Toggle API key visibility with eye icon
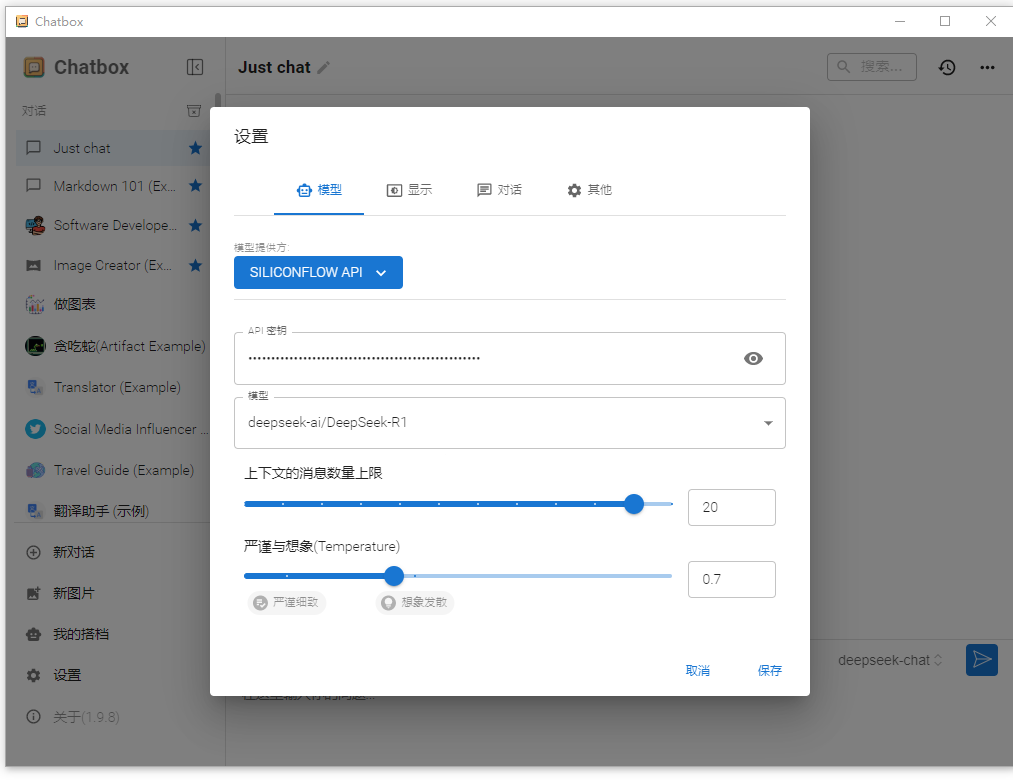Viewport: 1013px width, 780px height. click(753, 358)
